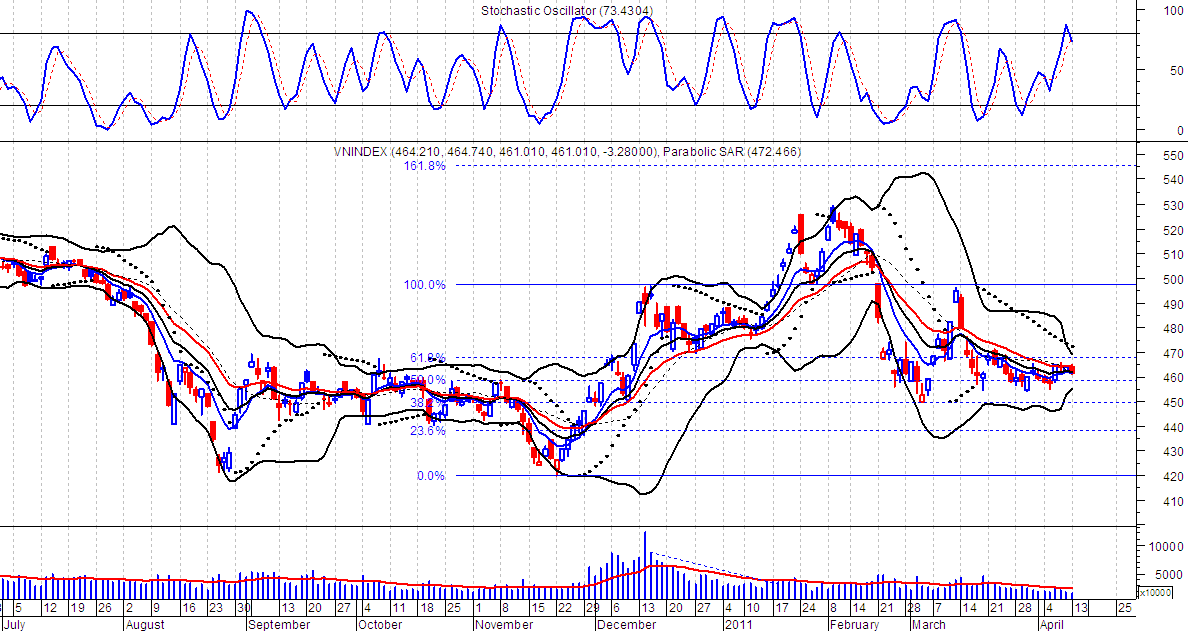Select the 420 price axis value
The image size is (1188, 631).
point(1173,476)
